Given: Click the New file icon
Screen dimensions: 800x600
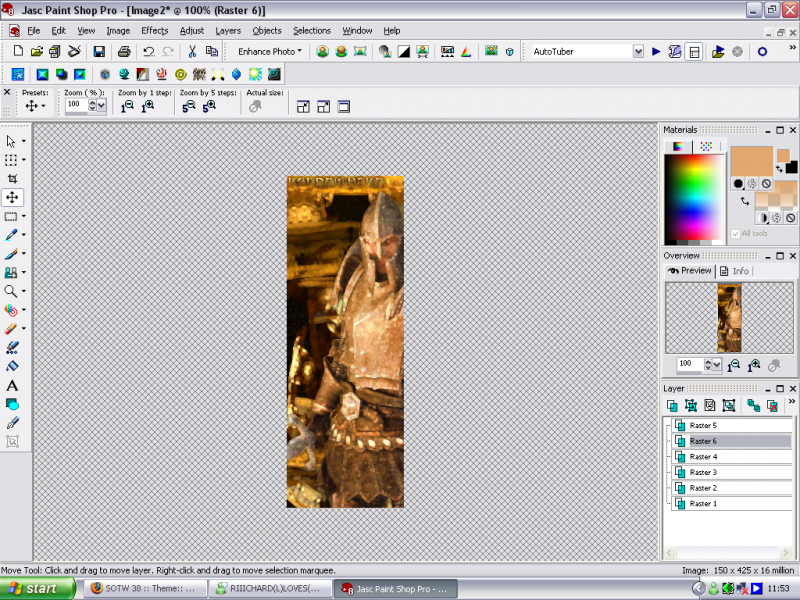Looking at the screenshot, I should pyautogui.click(x=18, y=51).
